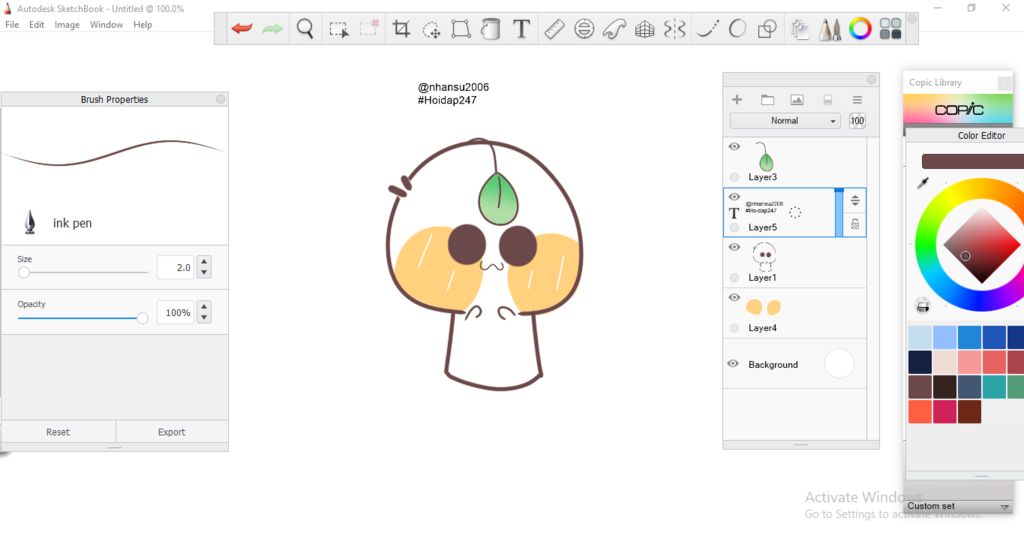This screenshot has width=1024, height=539.
Task: Select the Text tool in toolbar
Action: pyautogui.click(x=521, y=29)
